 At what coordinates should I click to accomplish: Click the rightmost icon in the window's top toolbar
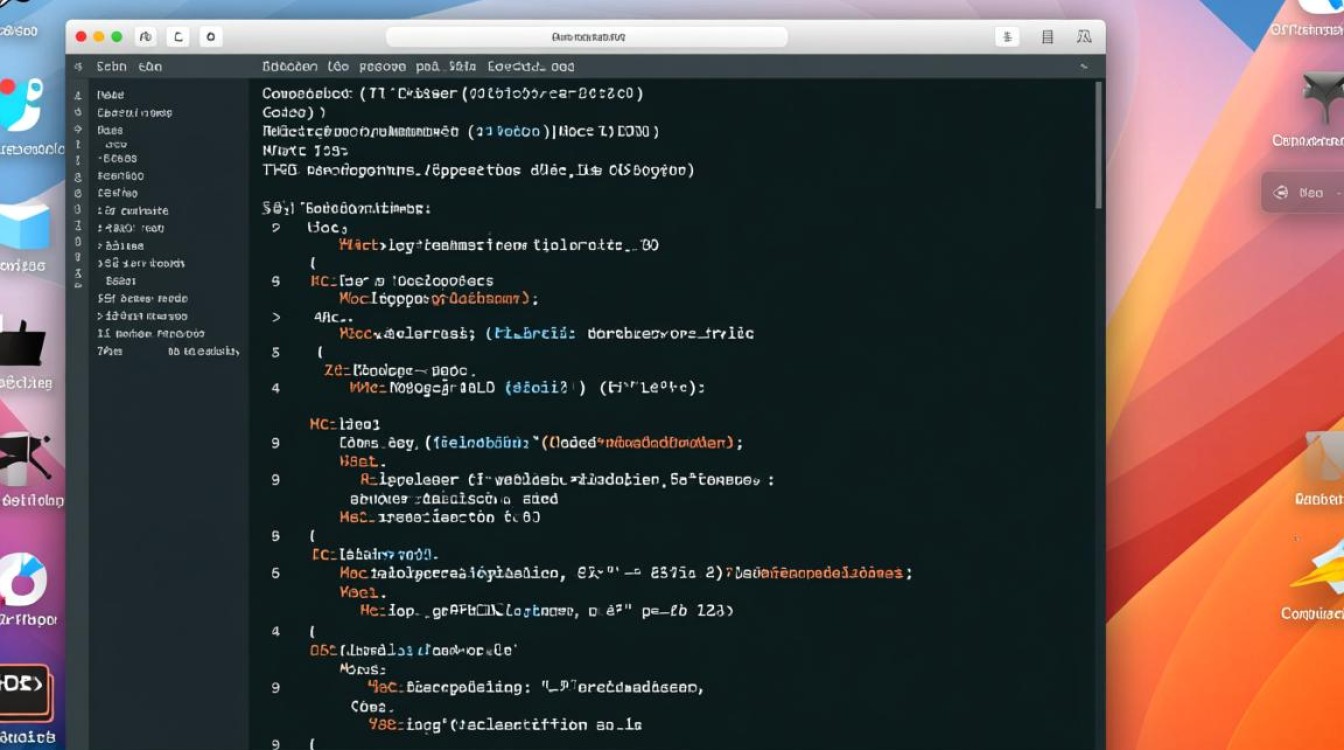point(1084,37)
